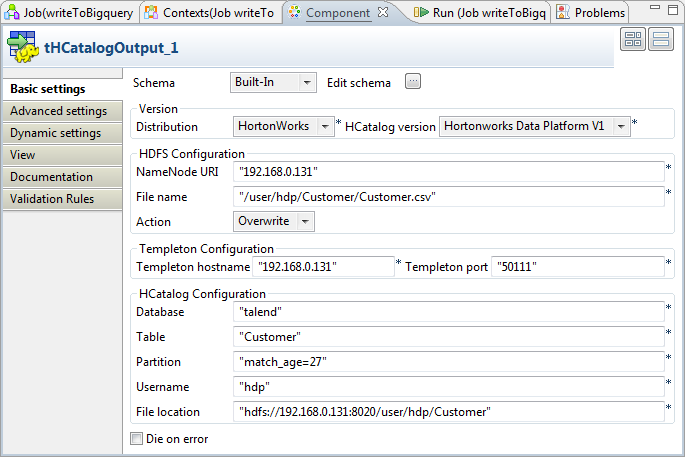Select the Job writeToBigquery tab
This screenshot has height=457, width=685.
(x=70, y=13)
